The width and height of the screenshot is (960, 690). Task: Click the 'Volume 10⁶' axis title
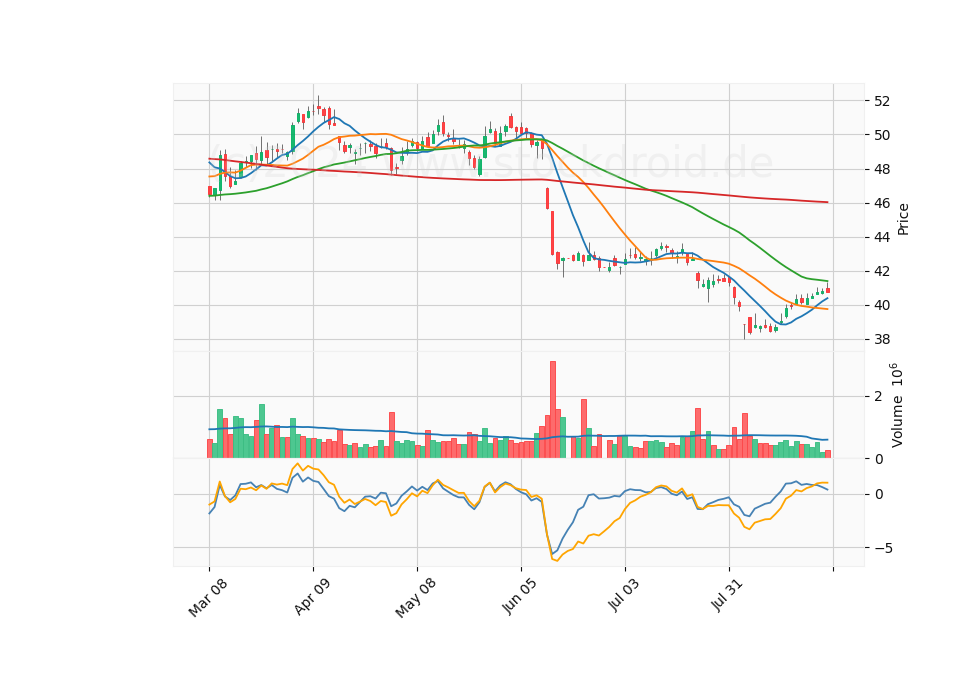tap(896, 405)
